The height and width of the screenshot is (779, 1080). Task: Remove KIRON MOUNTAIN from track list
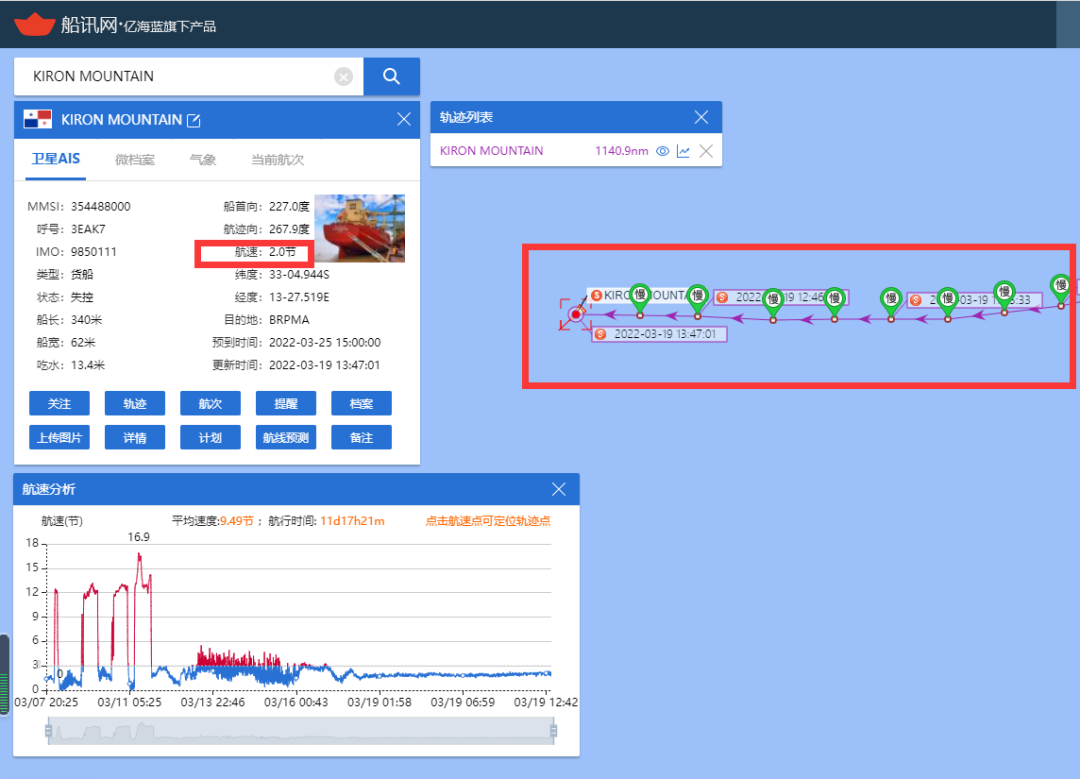[706, 151]
